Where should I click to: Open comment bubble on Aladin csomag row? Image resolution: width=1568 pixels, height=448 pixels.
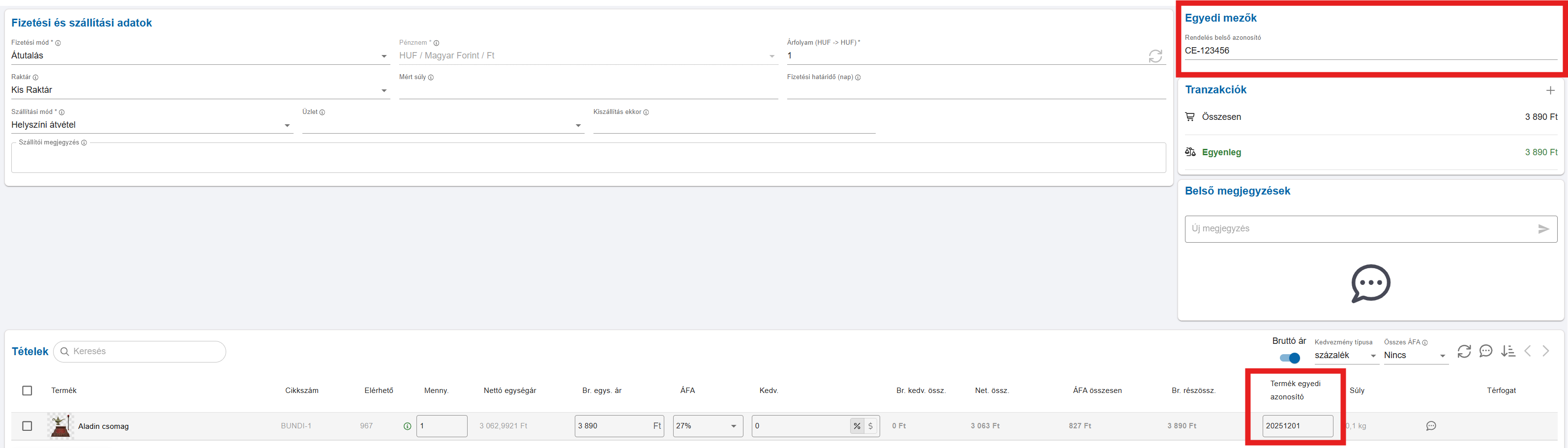(x=1431, y=426)
